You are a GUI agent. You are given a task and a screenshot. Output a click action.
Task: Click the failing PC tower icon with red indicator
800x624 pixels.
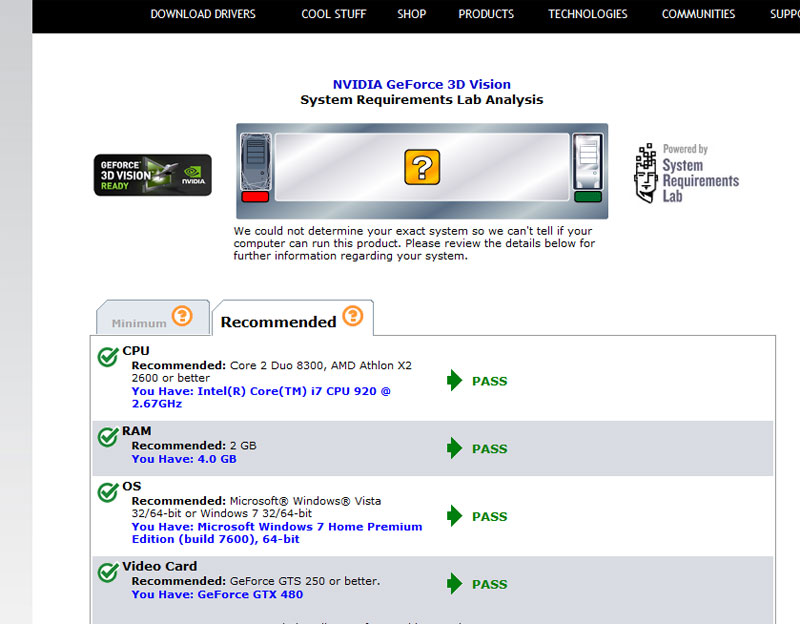(x=255, y=167)
